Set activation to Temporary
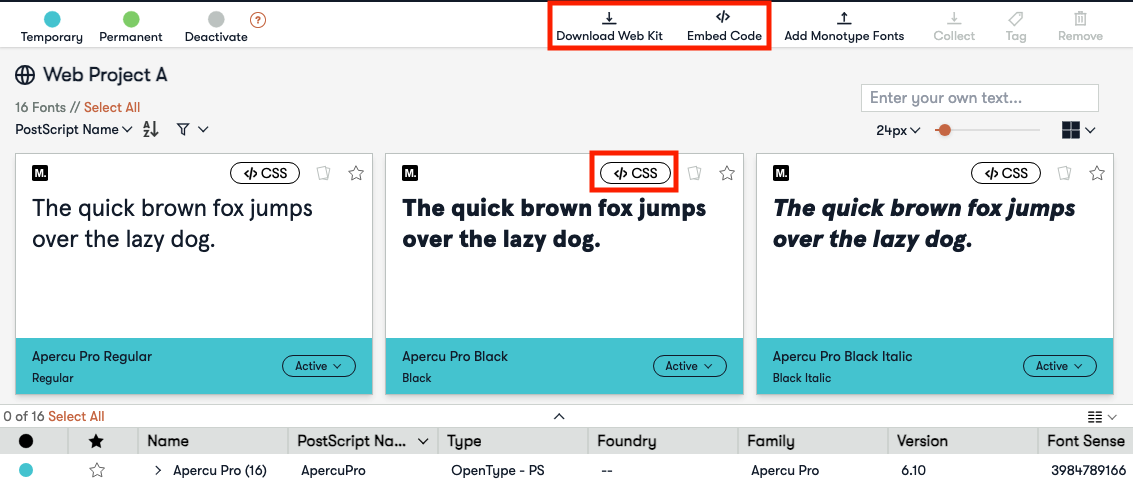 click(52, 19)
